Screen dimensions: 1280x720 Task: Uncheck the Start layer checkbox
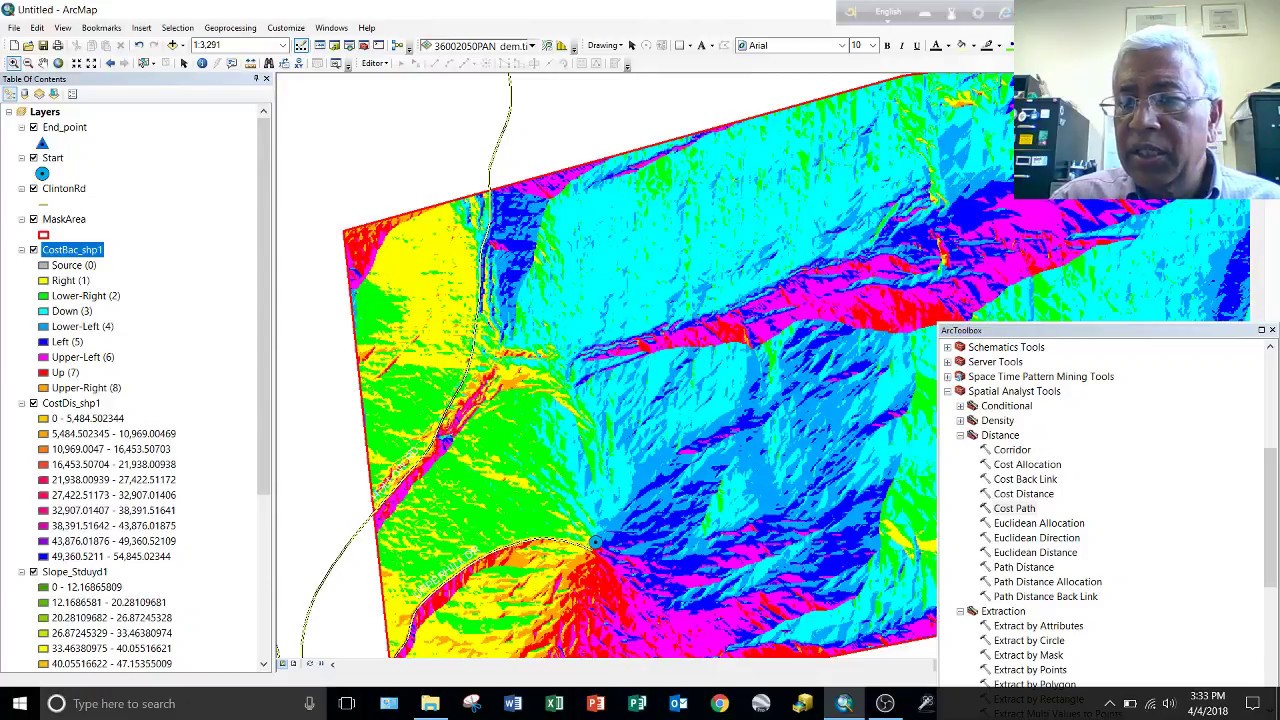(34, 158)
